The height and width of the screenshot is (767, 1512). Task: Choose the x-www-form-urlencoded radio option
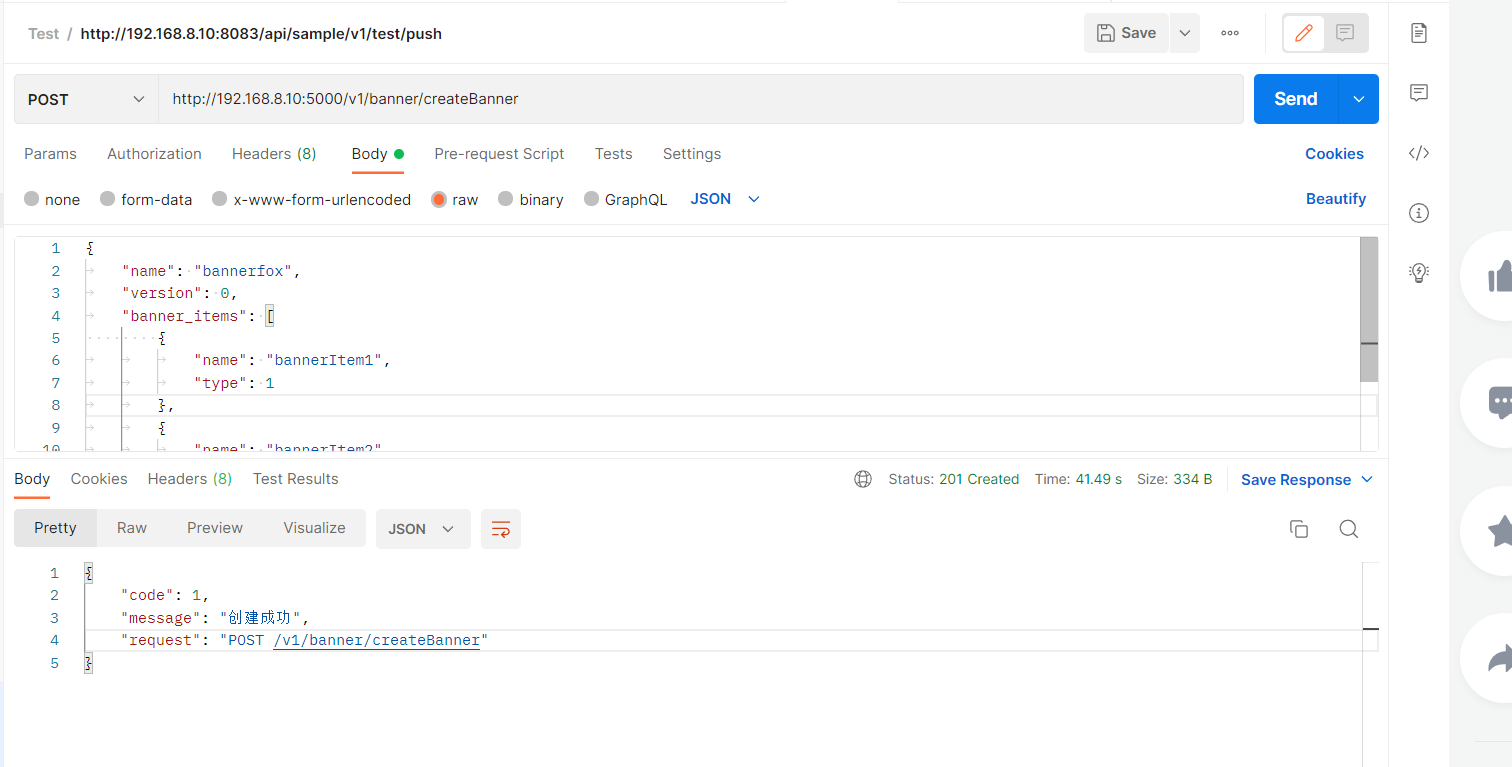220,200
